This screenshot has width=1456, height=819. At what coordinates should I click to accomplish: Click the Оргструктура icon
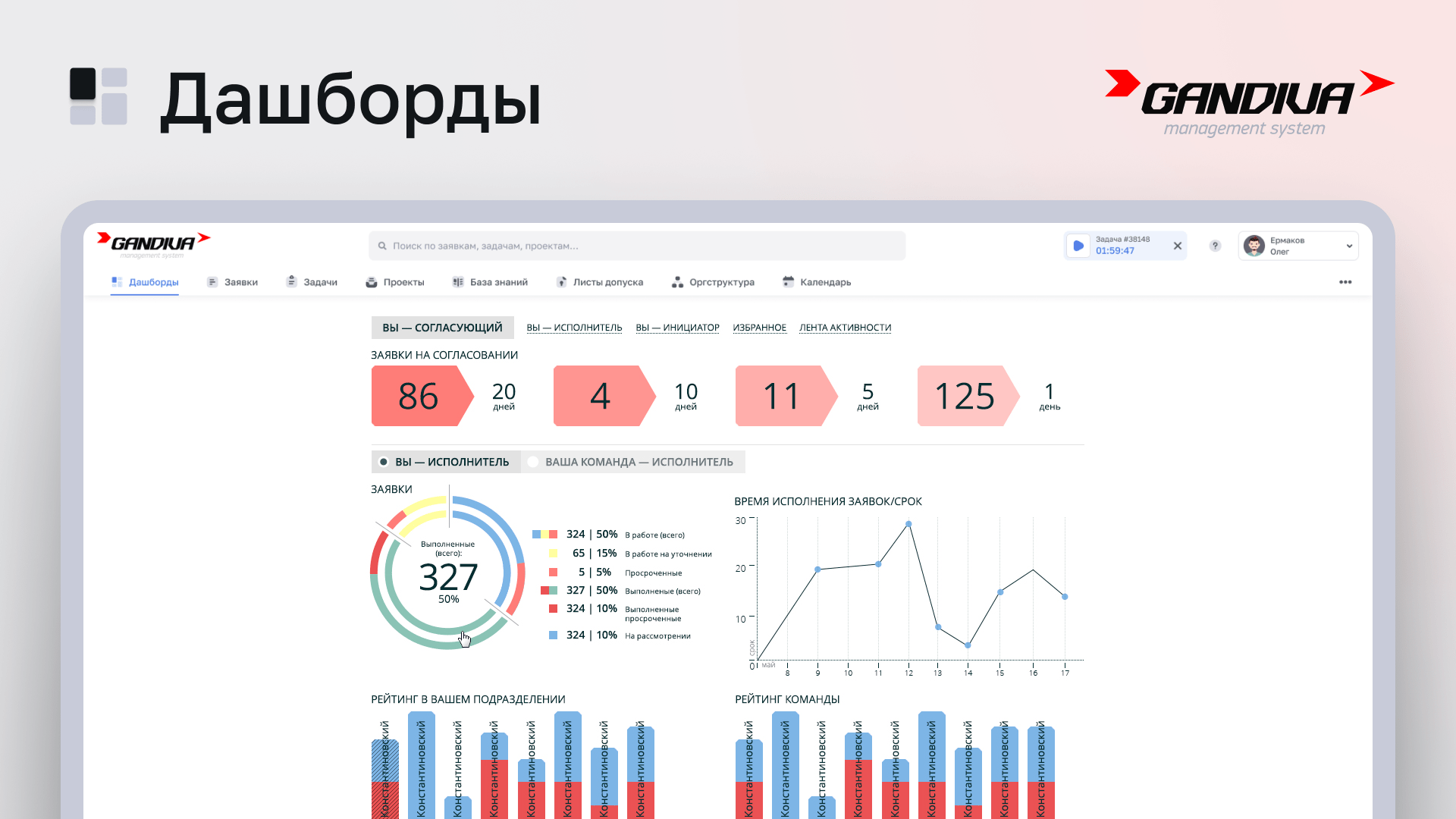coord(678,282)
